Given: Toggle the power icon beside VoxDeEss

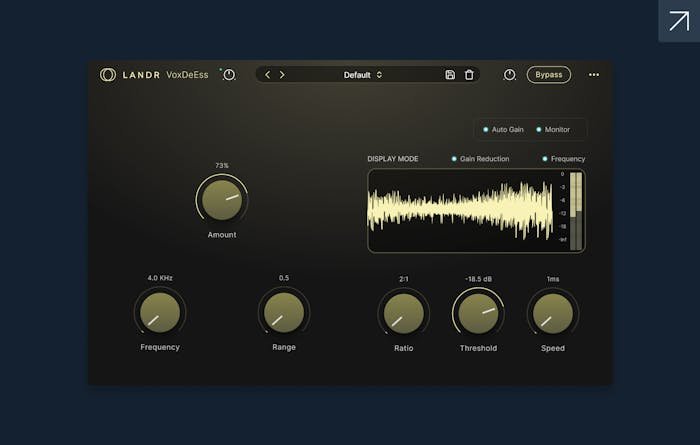Looking at the screenshot, I should point(229,75).
